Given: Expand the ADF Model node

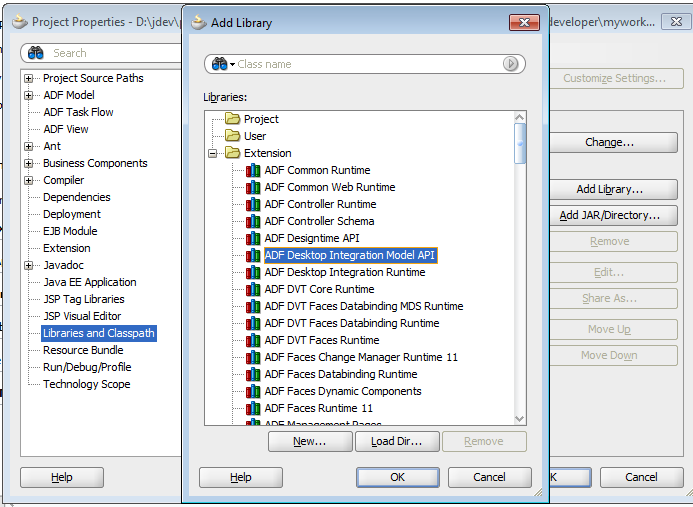Looking at the screenshot, I should click(29, 95).
